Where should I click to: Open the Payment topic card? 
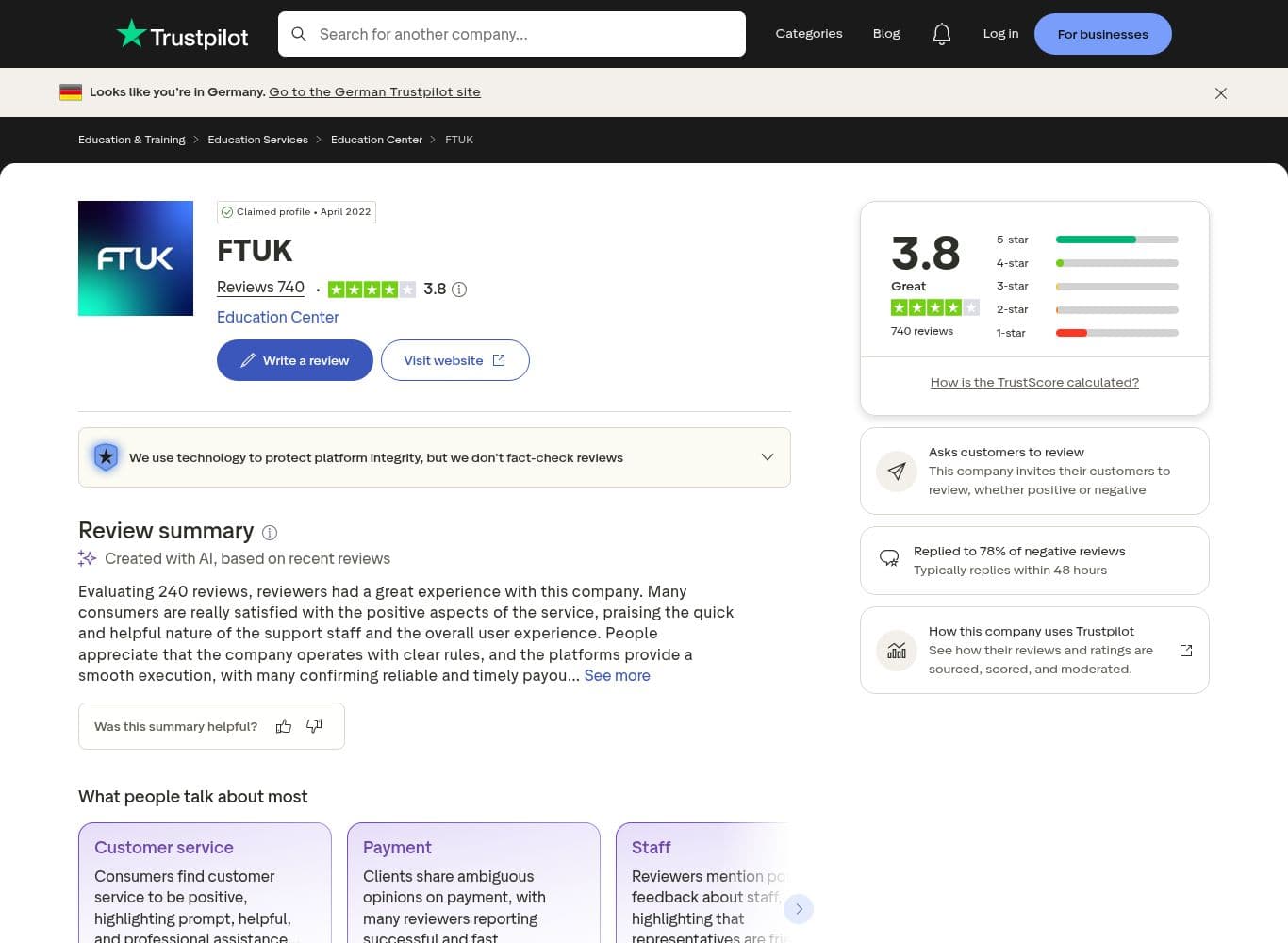click(x=473, y=883)
